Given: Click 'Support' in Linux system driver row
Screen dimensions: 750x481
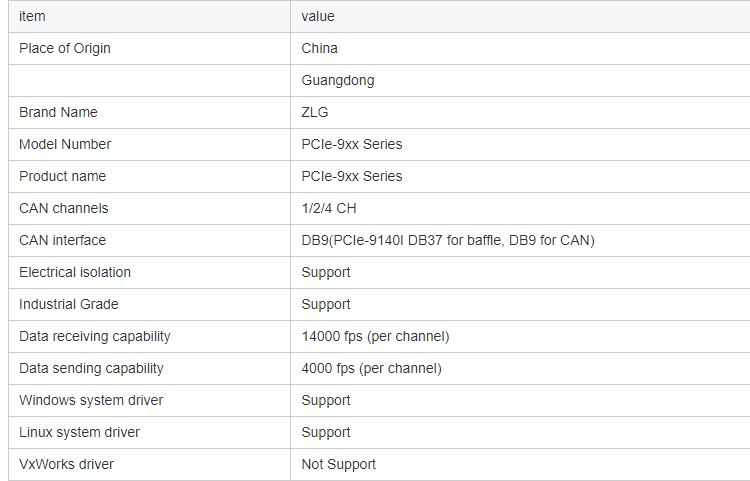Looking at the screenshot, I should click(326, 433).
